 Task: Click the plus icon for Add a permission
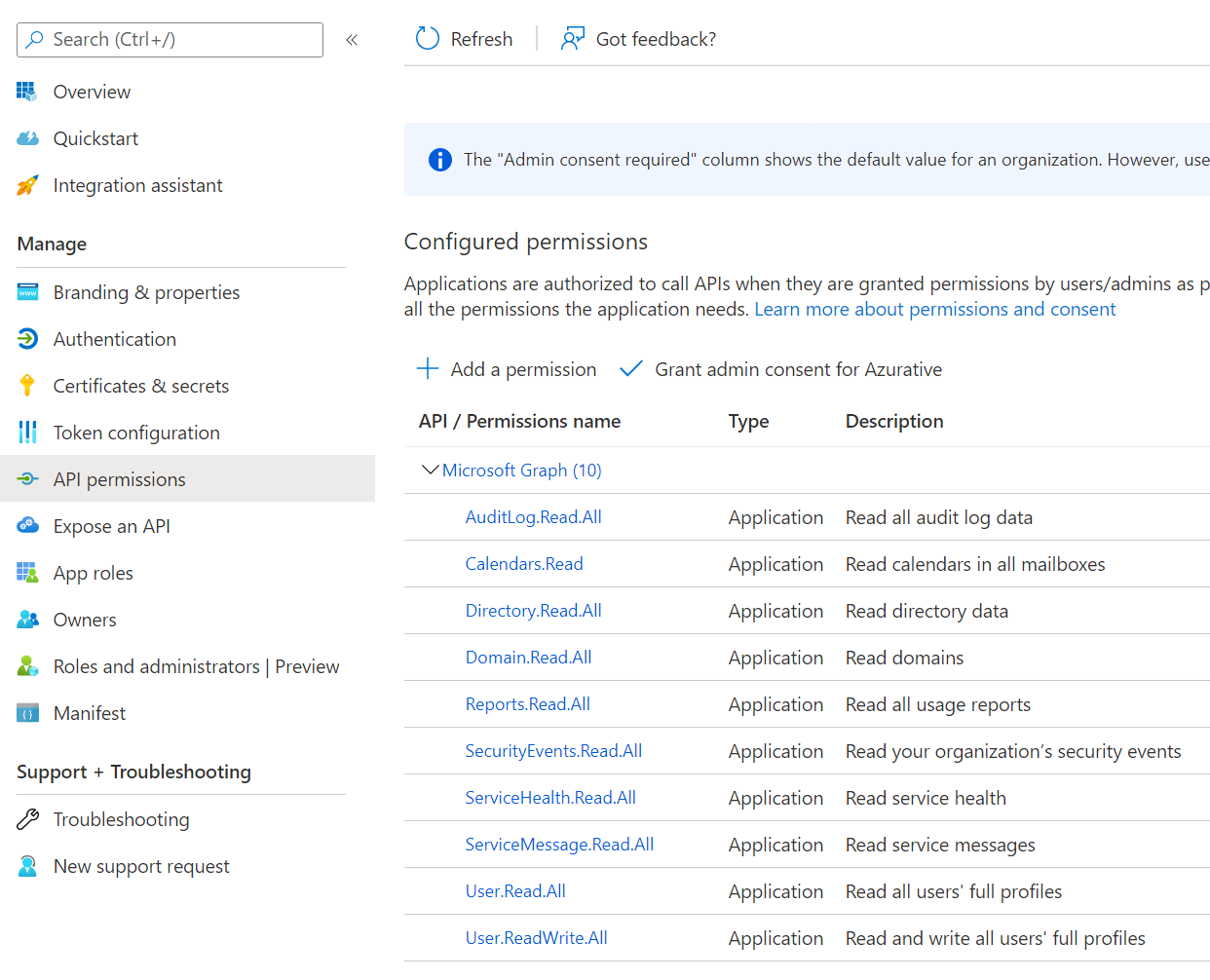pos(428,369)
